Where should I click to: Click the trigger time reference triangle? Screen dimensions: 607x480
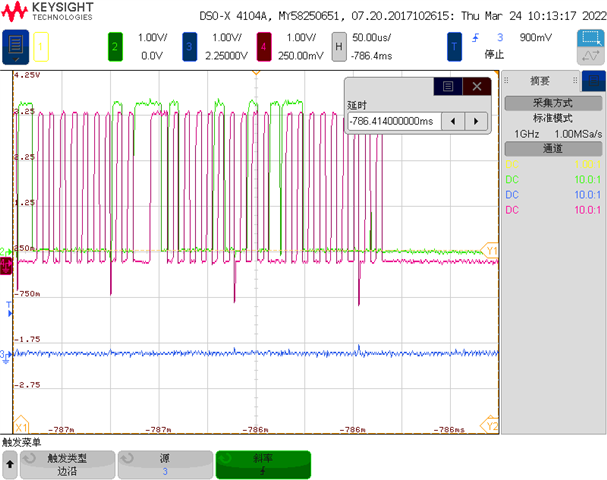[x=256, y=72]
